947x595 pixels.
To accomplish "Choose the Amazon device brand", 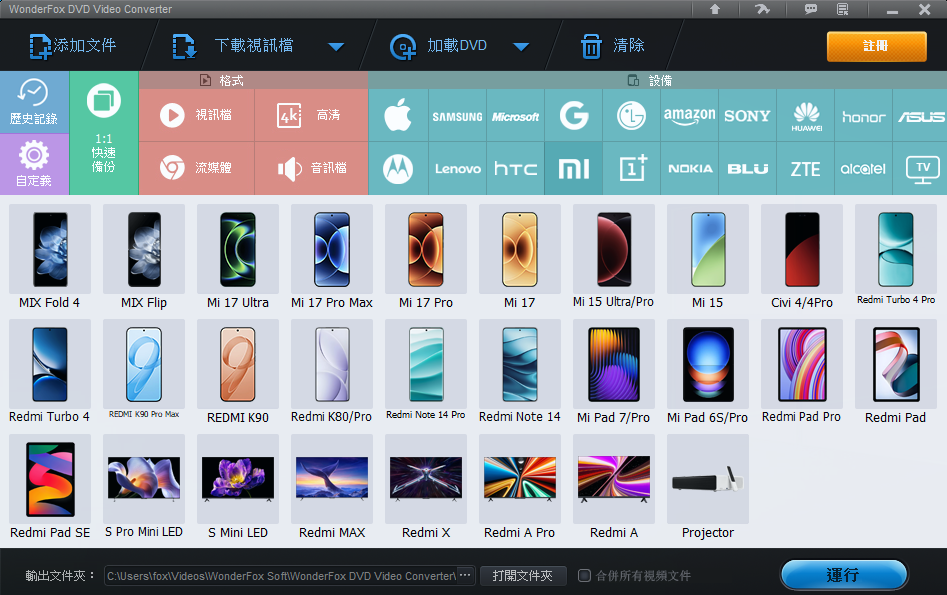I will click(x=689, y=115).
